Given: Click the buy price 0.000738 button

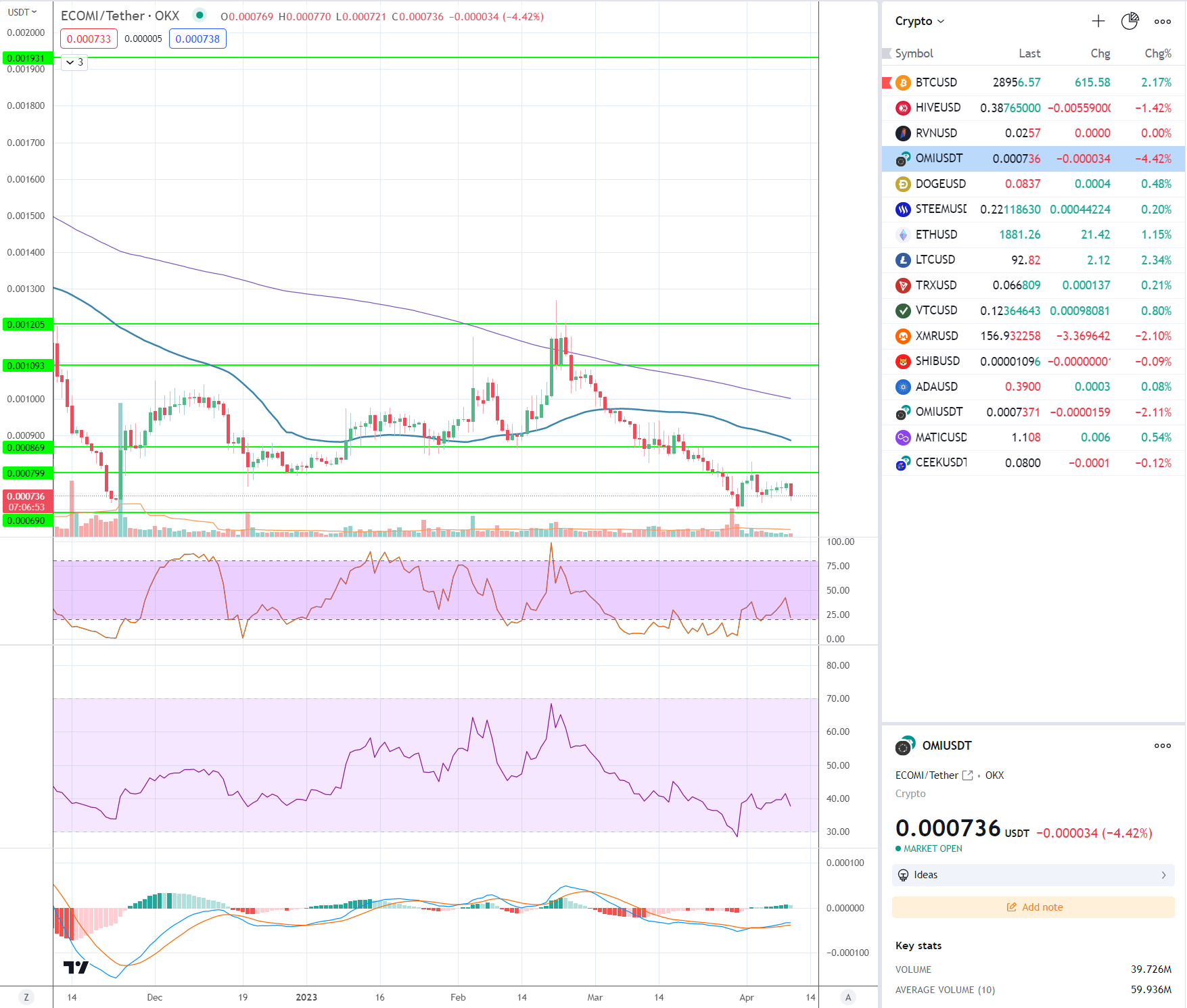Looking at the screenshot, I should click(197, 39).
